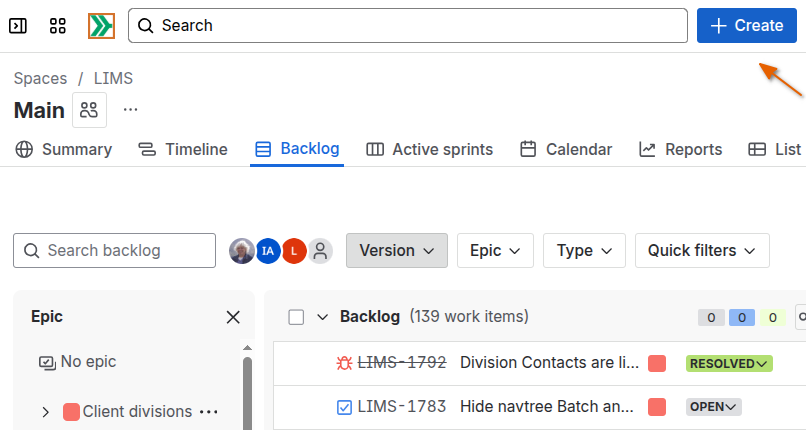Viewport: 806px width, 430px height.
Task: Switch to the Timeline tab
Action: click(x=183, y=150)
